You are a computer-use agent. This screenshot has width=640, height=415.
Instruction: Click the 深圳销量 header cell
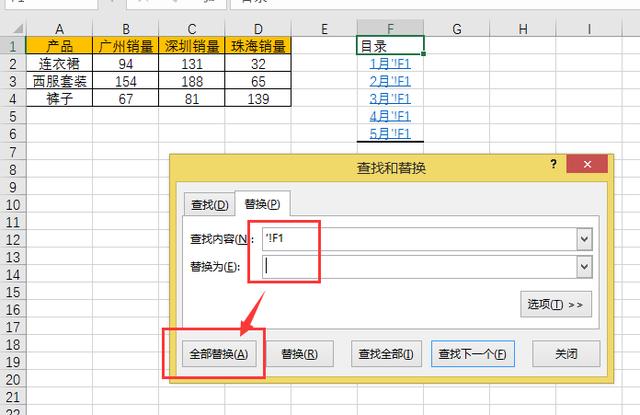click(192, 46)
